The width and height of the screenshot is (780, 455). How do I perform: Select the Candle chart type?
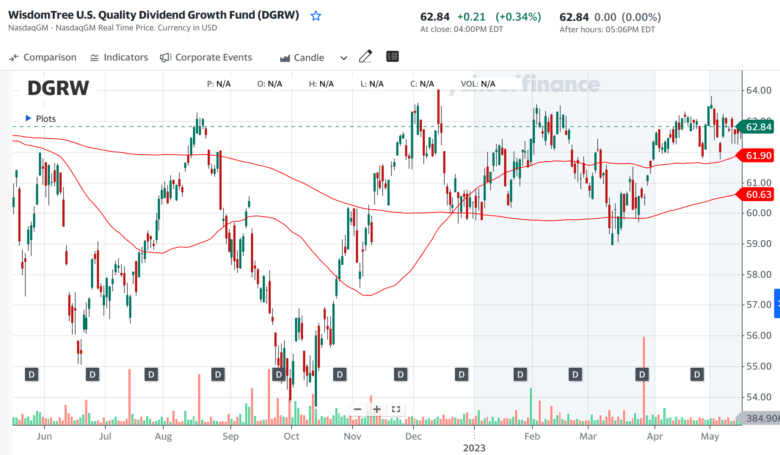[x=302, y=58]
